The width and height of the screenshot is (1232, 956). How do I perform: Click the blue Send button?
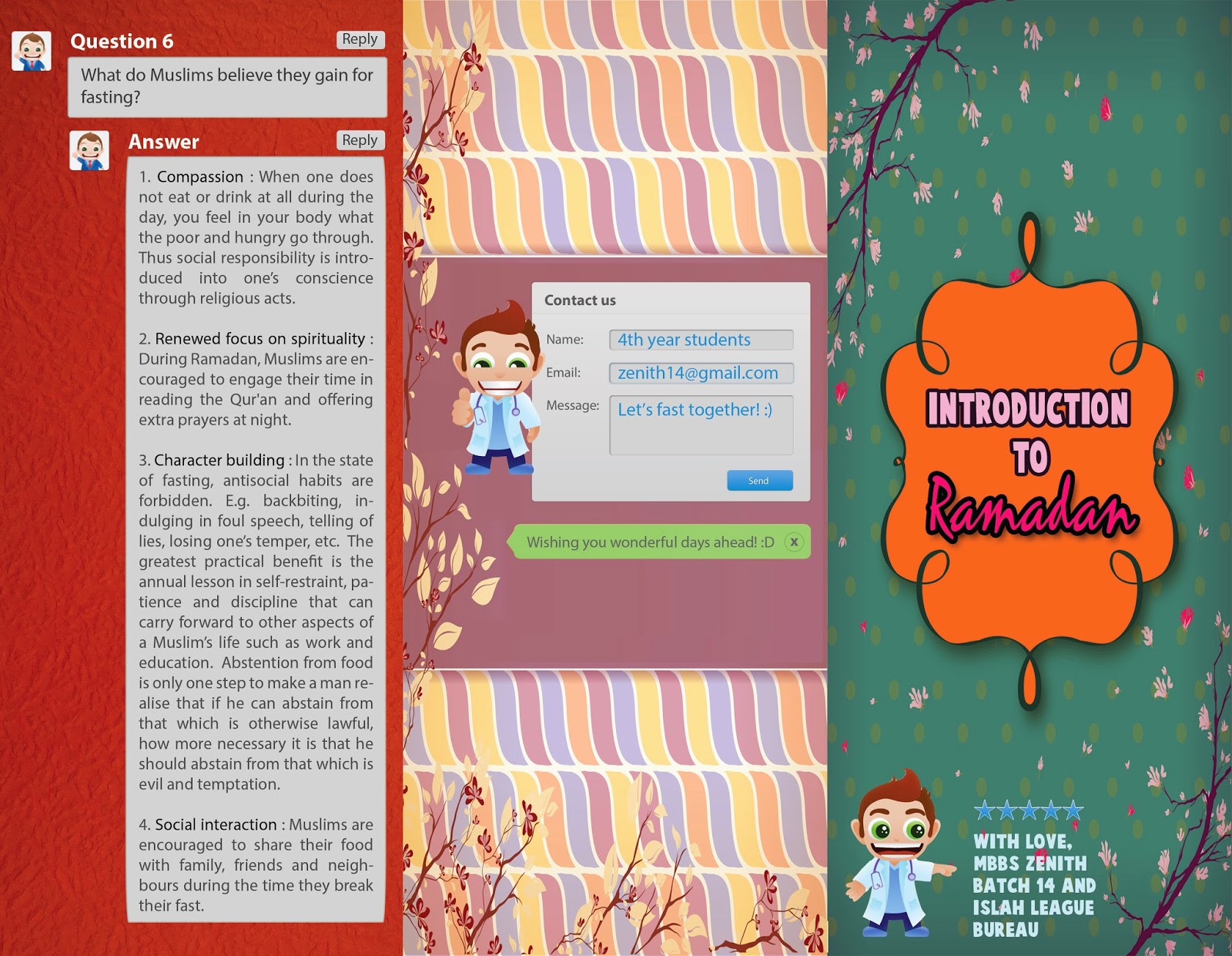759,481
